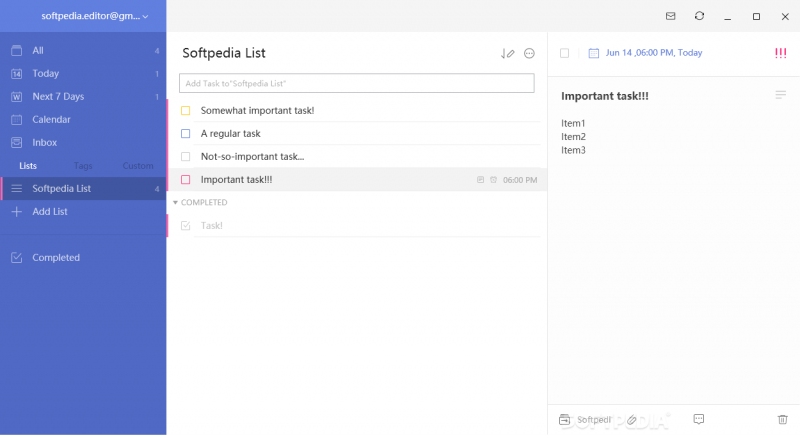This screenshot has height=438, width=800.
Task: Mark task complete in detail pane
Action: click(x=564, y=53)
